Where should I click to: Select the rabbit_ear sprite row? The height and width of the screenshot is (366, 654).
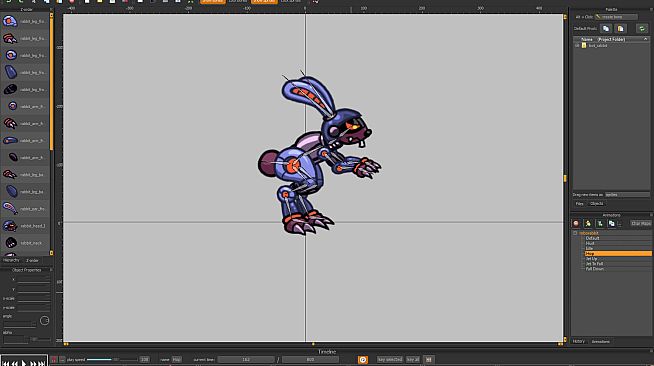(25, 209)
